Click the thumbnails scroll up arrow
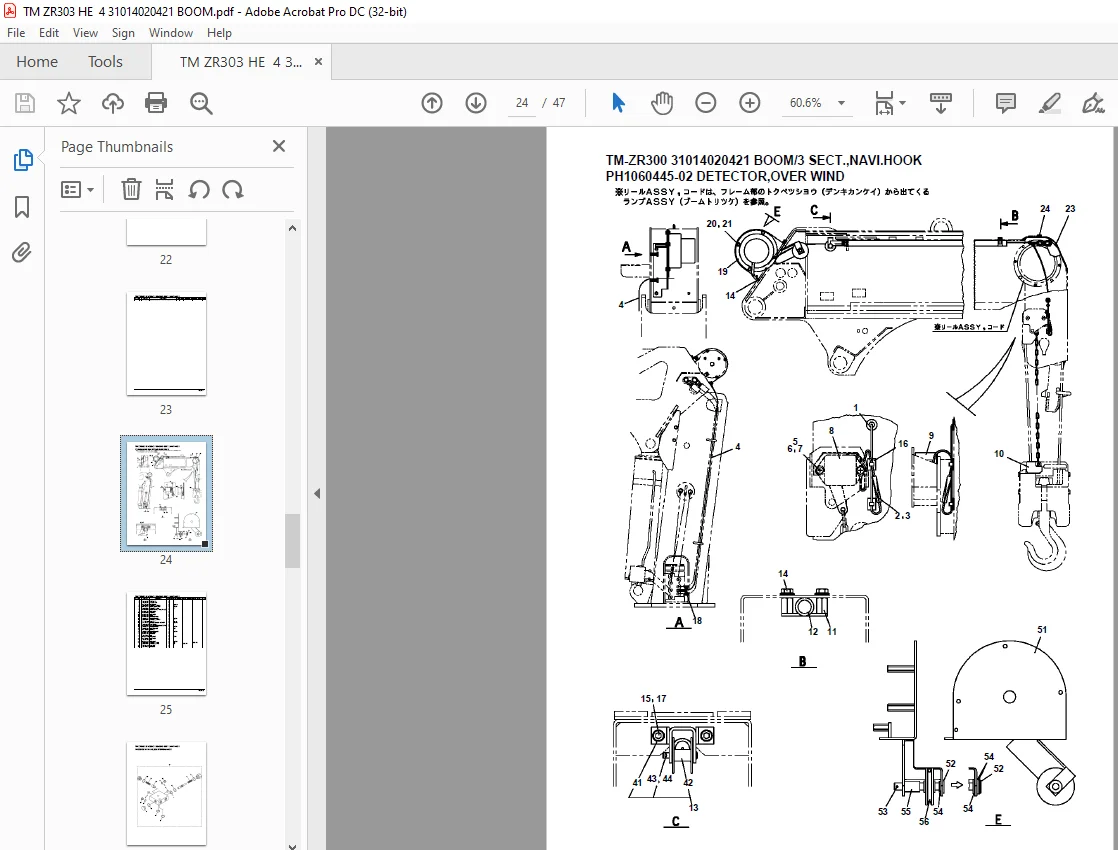The width and height of the screenshot is (1118, 850). [292, 228]
